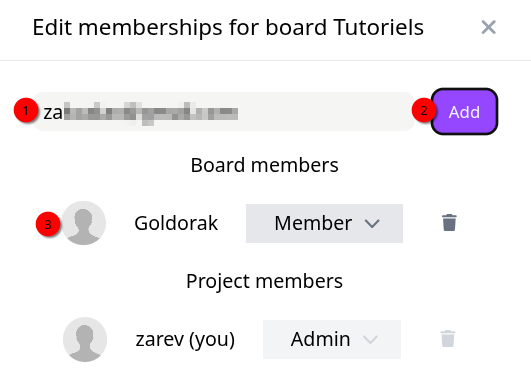Click the red number 2 marker

(x=424, y=110)
